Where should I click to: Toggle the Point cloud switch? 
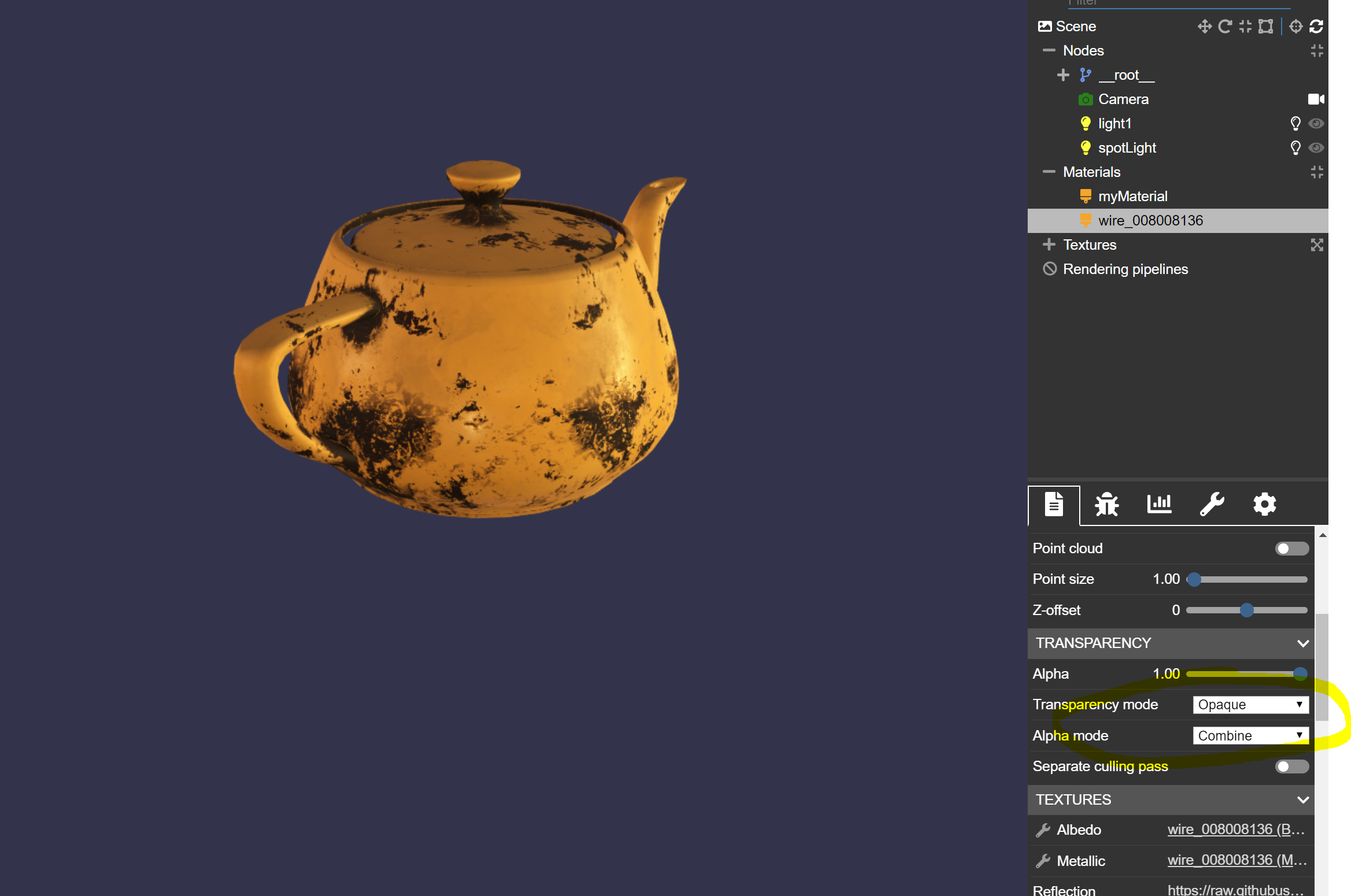tap(1291, 549)
